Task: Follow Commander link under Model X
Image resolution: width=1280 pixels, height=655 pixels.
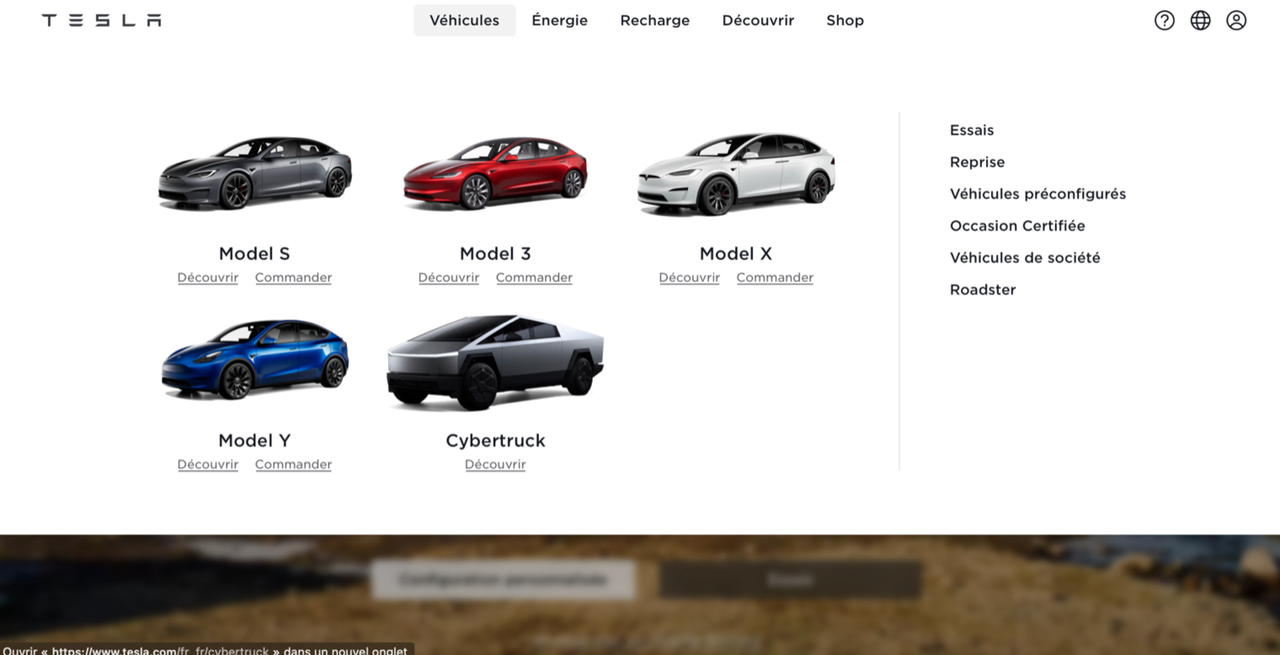Action: tap(775, 278)
